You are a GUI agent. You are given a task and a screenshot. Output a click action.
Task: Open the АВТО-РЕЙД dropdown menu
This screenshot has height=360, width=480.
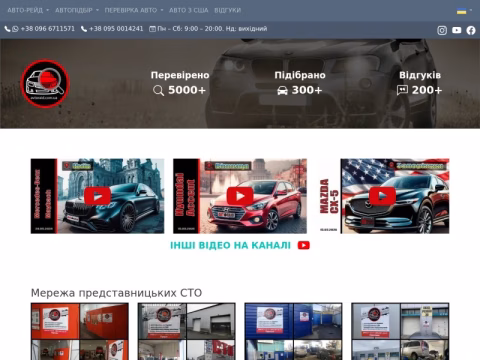tap(28, 10)
